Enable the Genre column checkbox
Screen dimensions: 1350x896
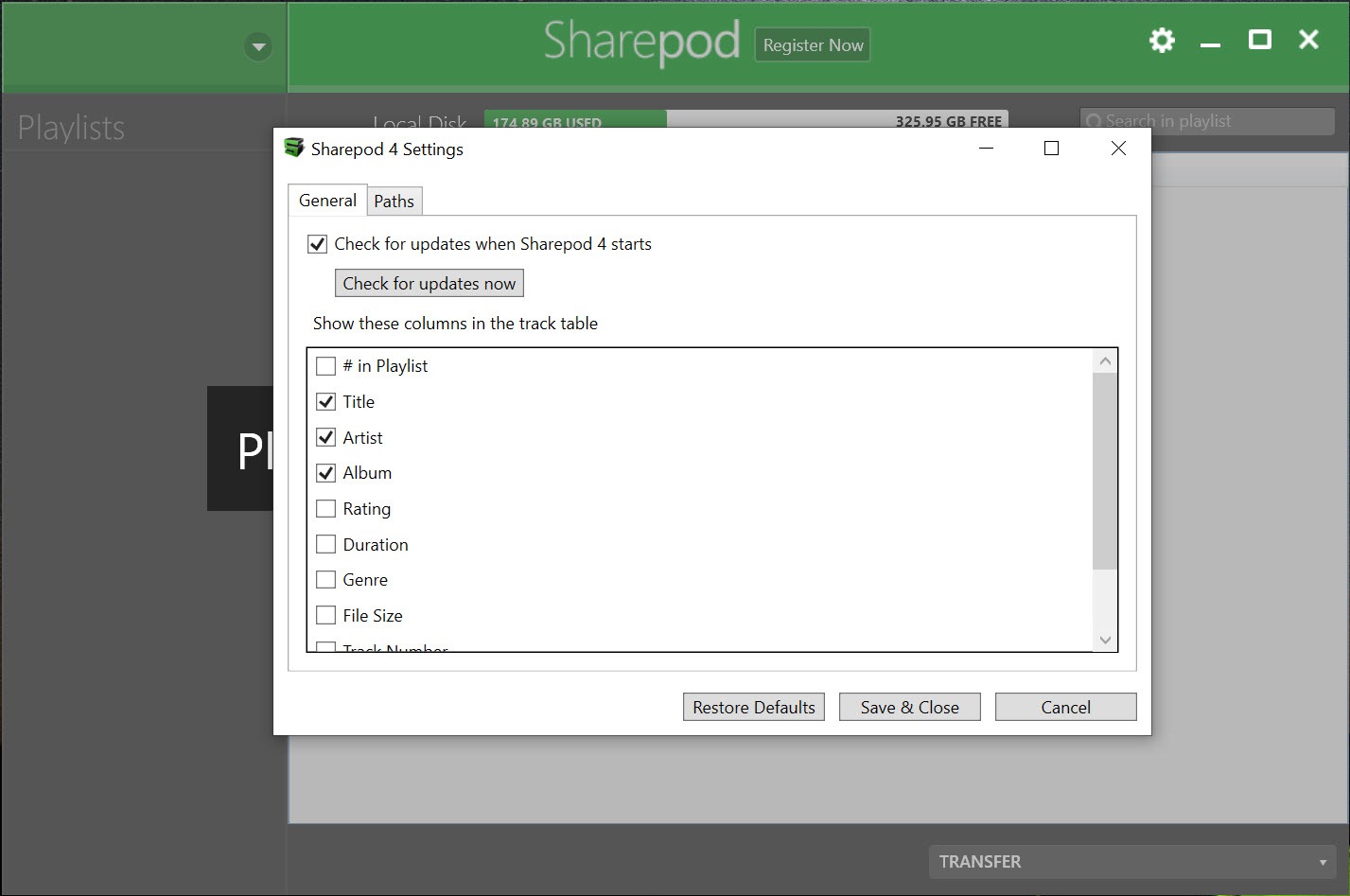pos(325,580)
